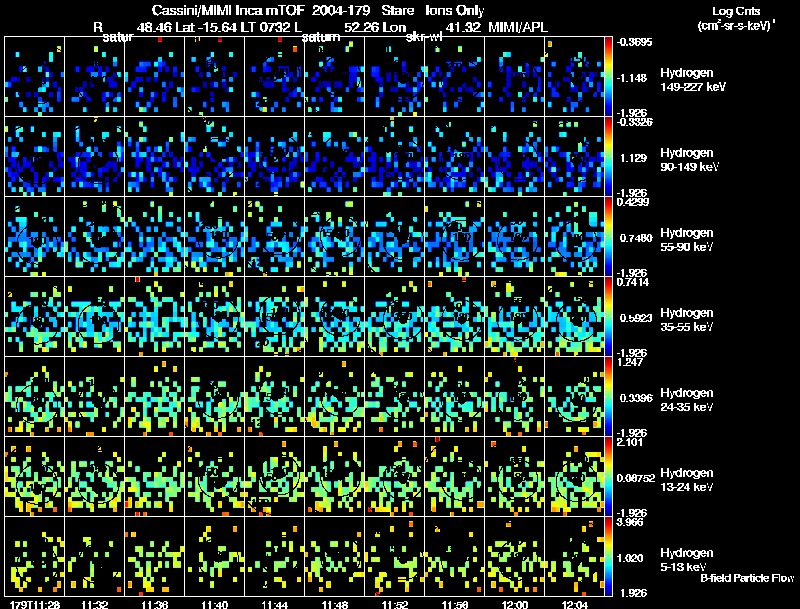The height and width of the screenshot is (609, 800).
Task: Click the 'Stare' word in the header
Action: 397,10
